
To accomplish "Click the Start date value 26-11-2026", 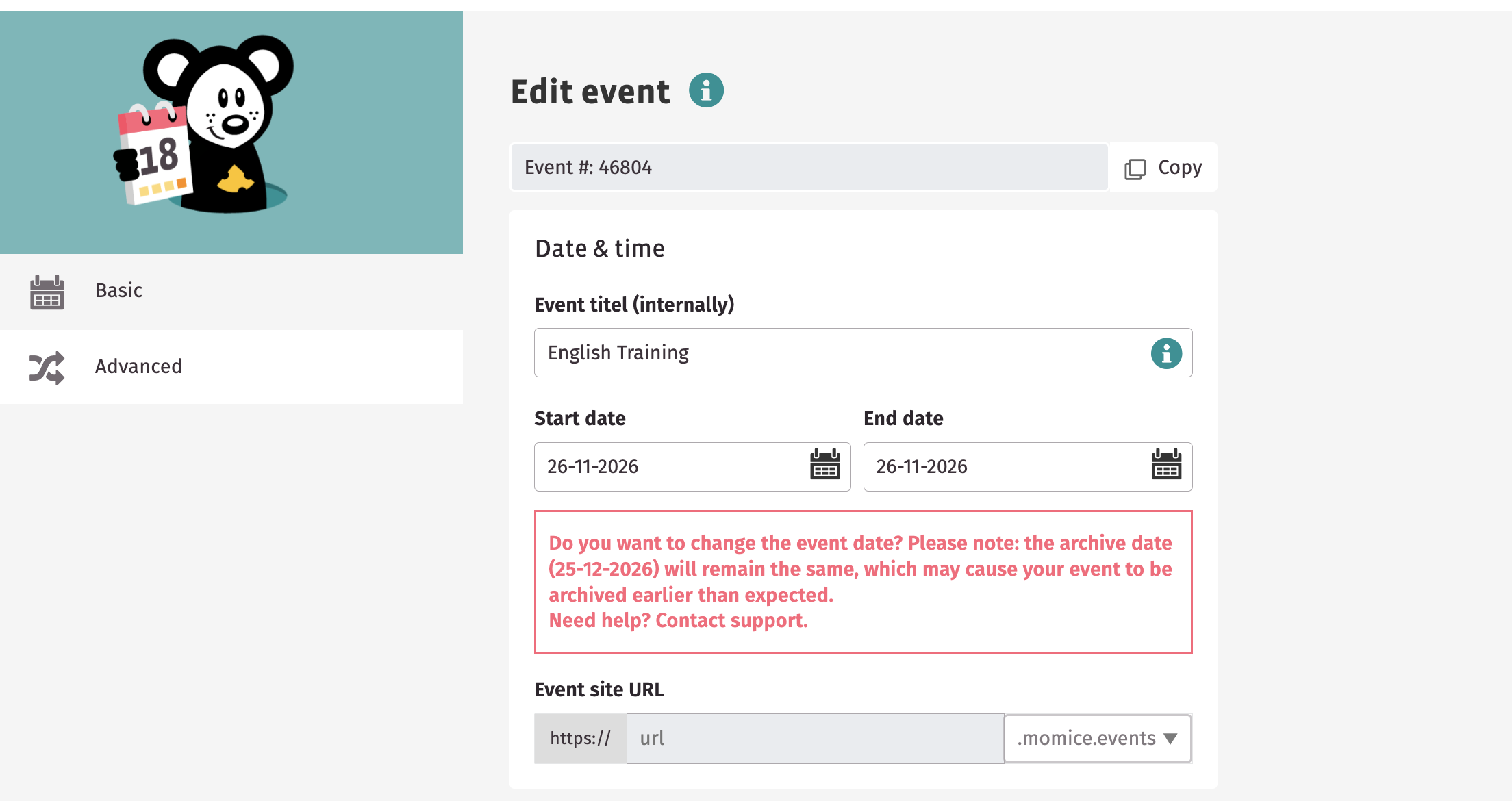I will (x=593, y=466).
